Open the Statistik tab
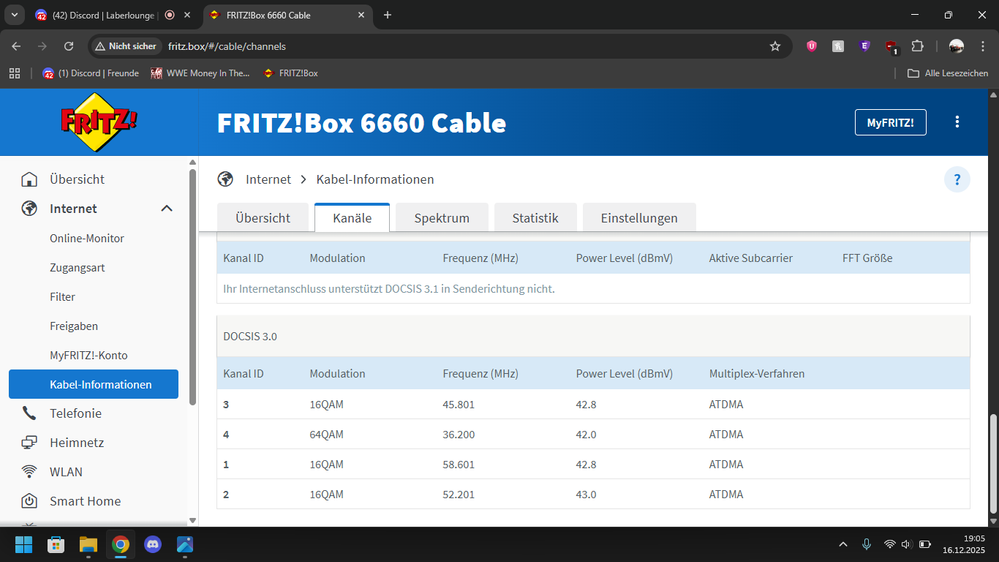This screenshot has width=999, height=562. coord(535,218)
